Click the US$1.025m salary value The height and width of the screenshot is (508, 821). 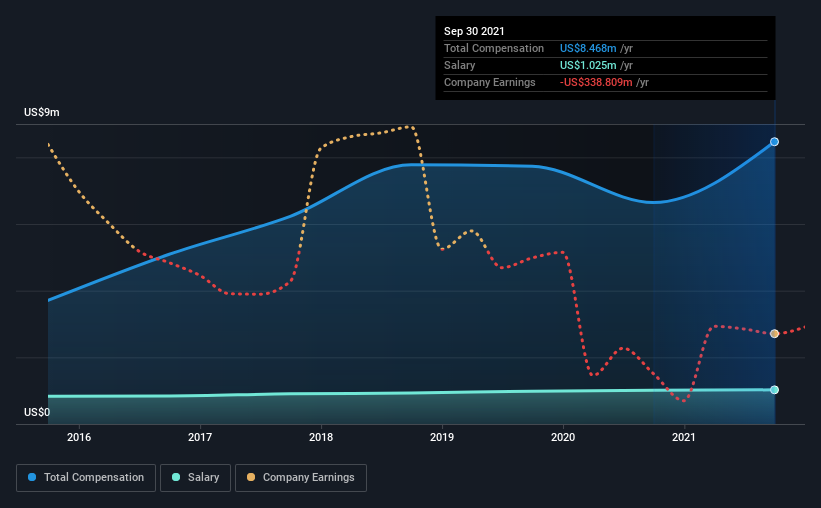click(588, 65)
